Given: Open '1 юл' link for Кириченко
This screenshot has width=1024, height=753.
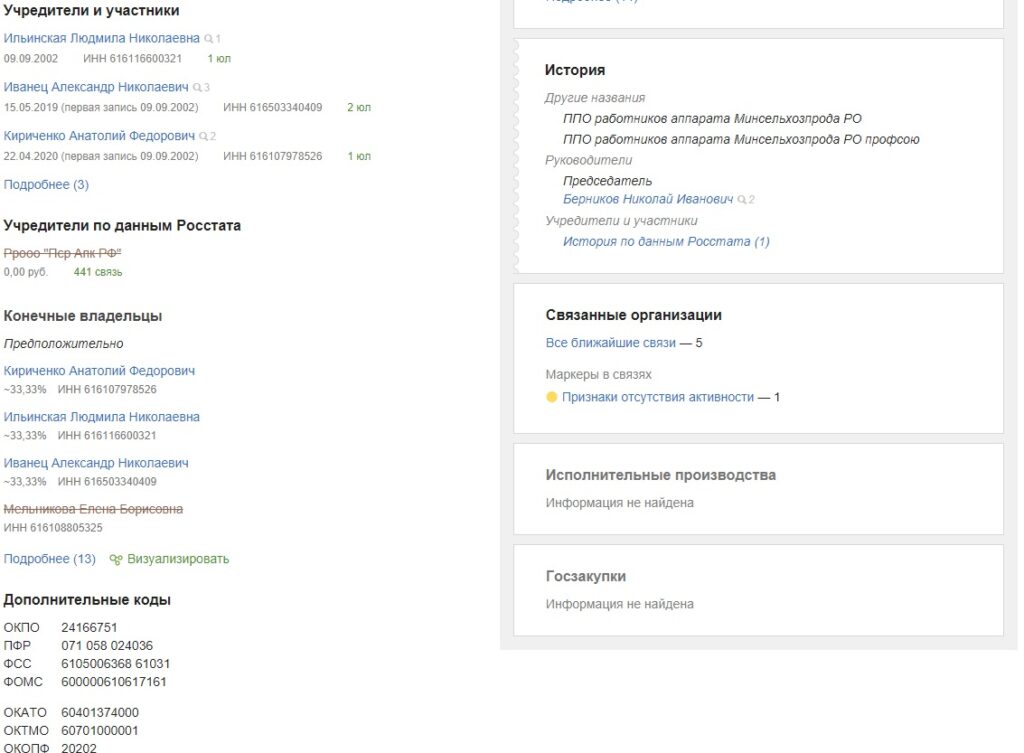Looking at the screenshot, I should click(x=359, y=156).
